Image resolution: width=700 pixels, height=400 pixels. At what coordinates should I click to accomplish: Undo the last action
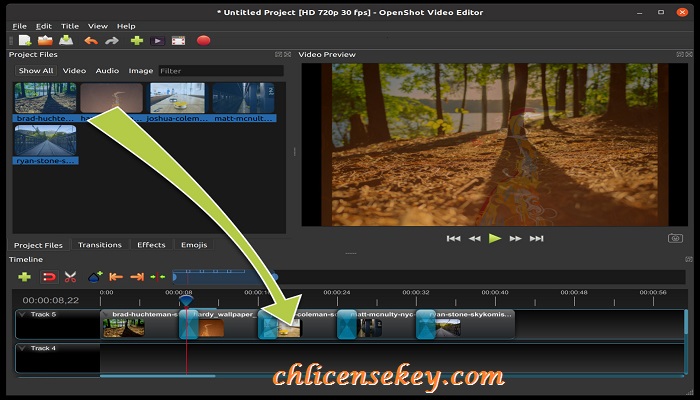coord(91,41)
